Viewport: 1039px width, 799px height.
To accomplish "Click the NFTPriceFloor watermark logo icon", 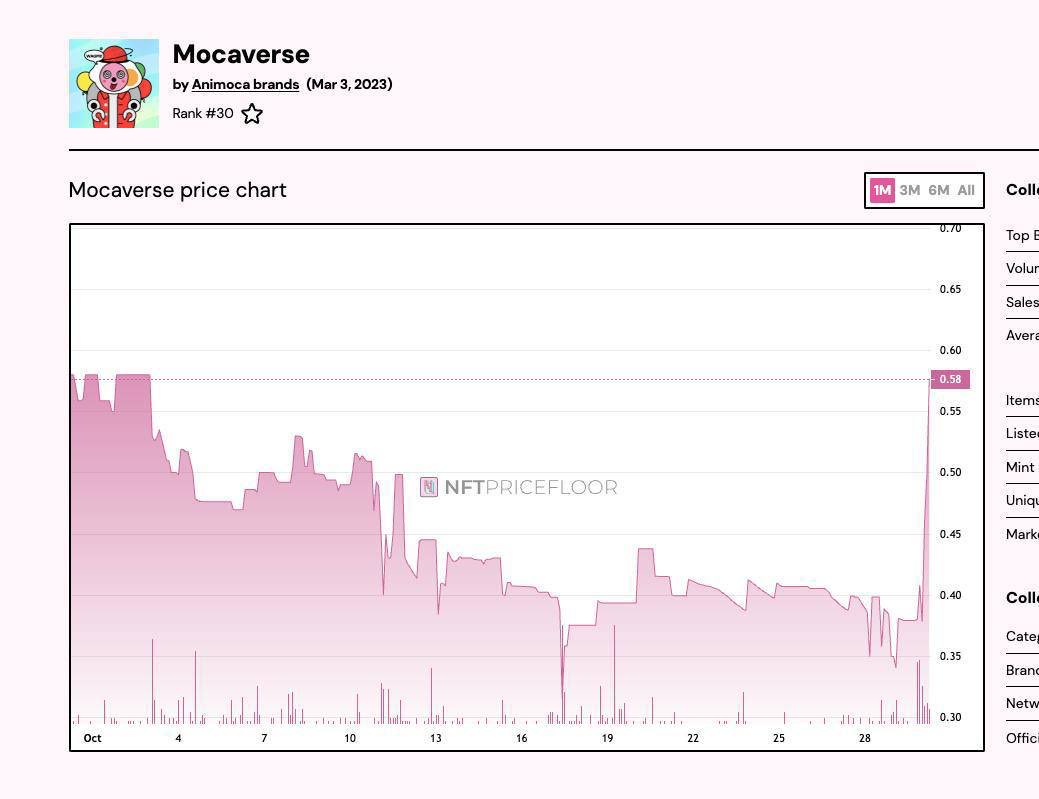I will click(x=429, y=487).
